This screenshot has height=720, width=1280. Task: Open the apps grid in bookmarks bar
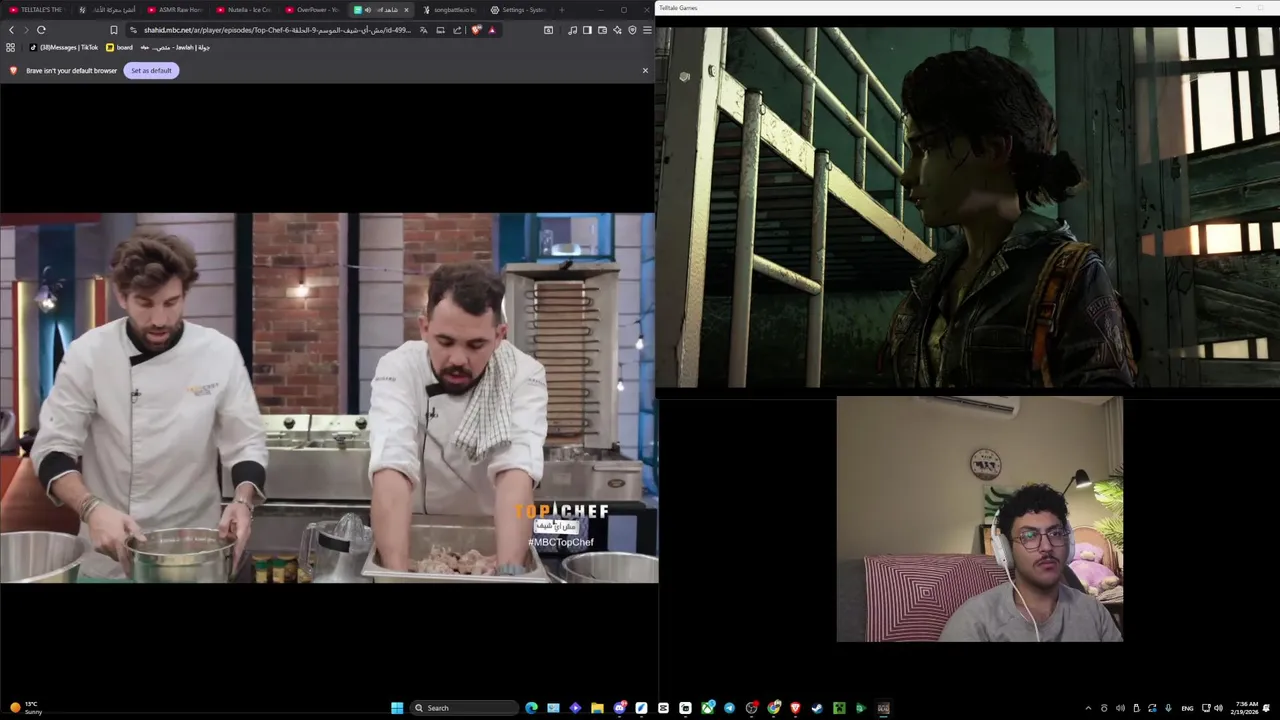click(x=11, y=47)
